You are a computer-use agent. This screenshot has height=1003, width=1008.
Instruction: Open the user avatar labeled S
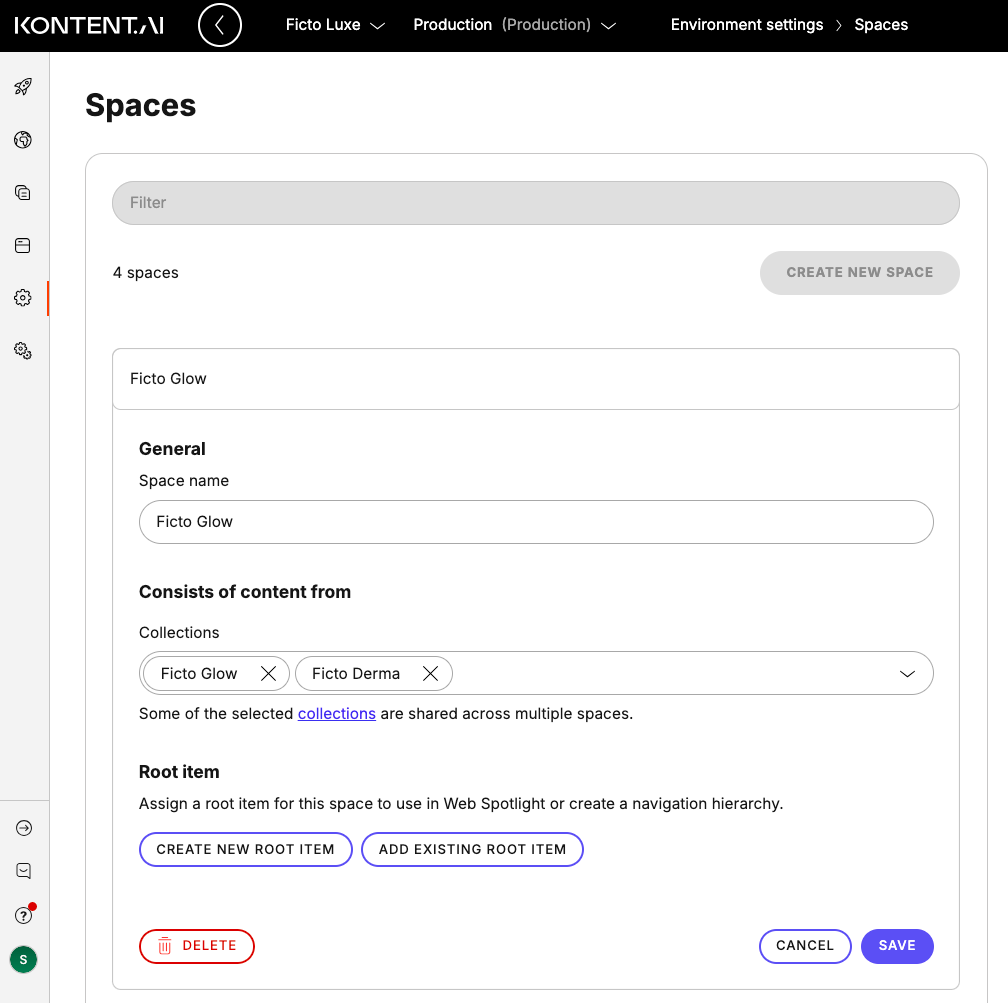[x=23, y=958]
